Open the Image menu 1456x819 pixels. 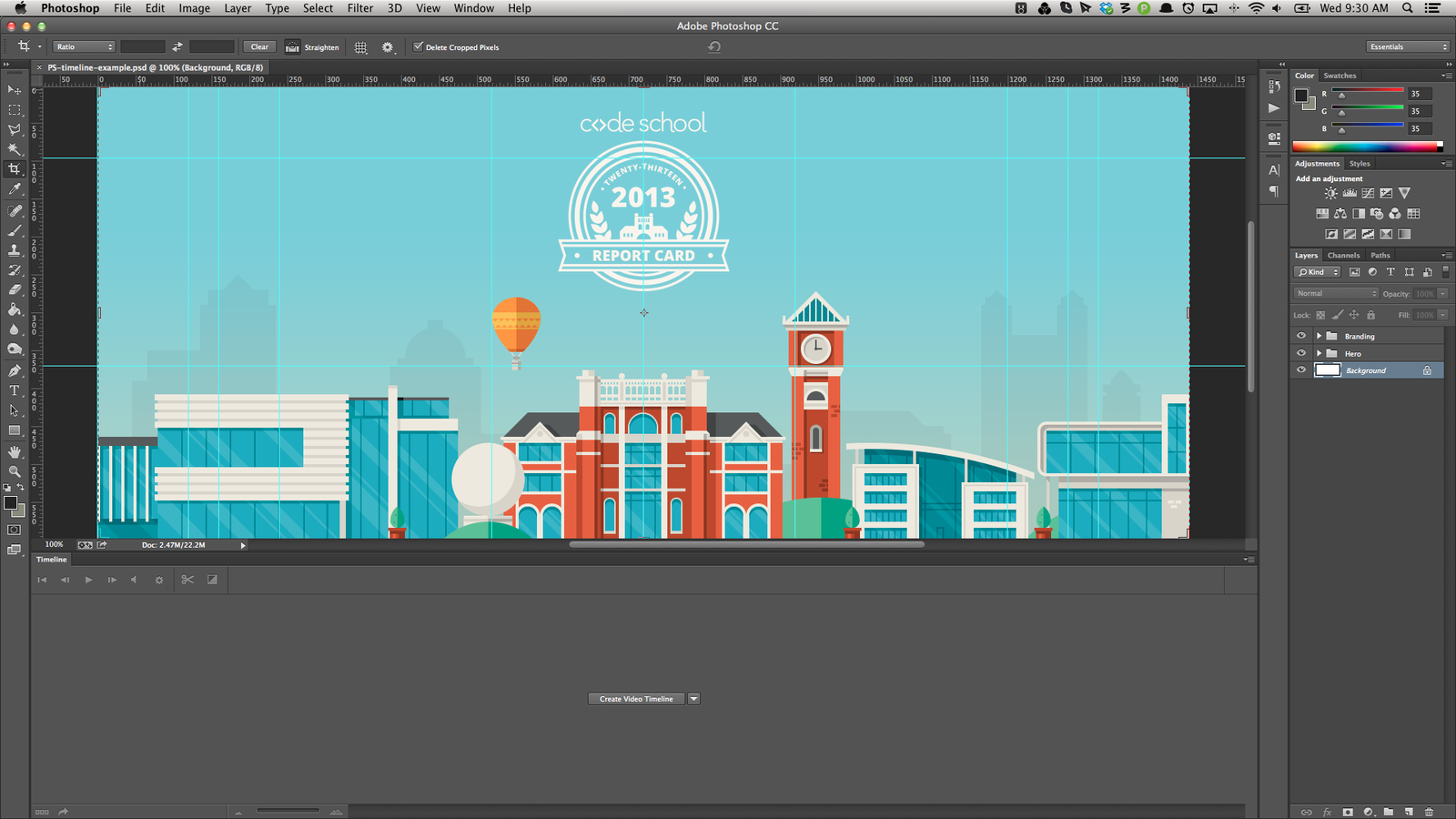pyautogui.click(x=194, y=8)
